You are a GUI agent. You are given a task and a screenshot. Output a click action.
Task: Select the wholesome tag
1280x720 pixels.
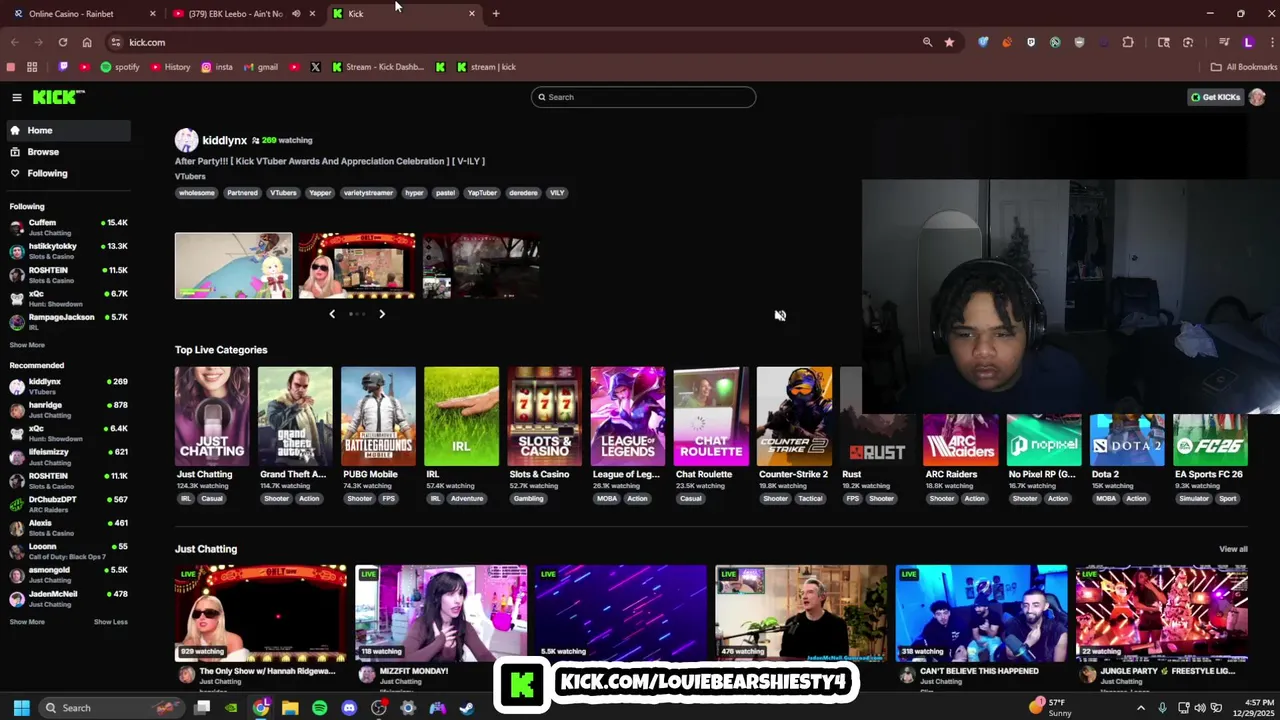[x=196, y=193]
